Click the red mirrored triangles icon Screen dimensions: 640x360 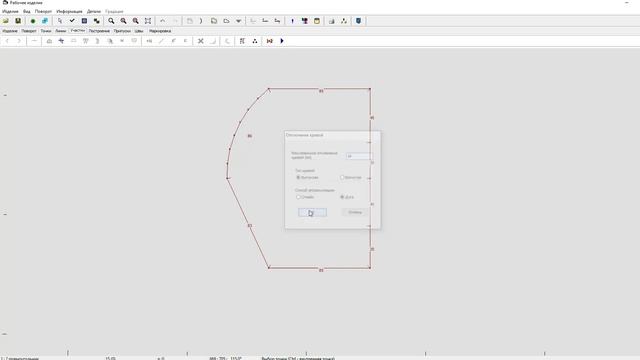[269, 41]
